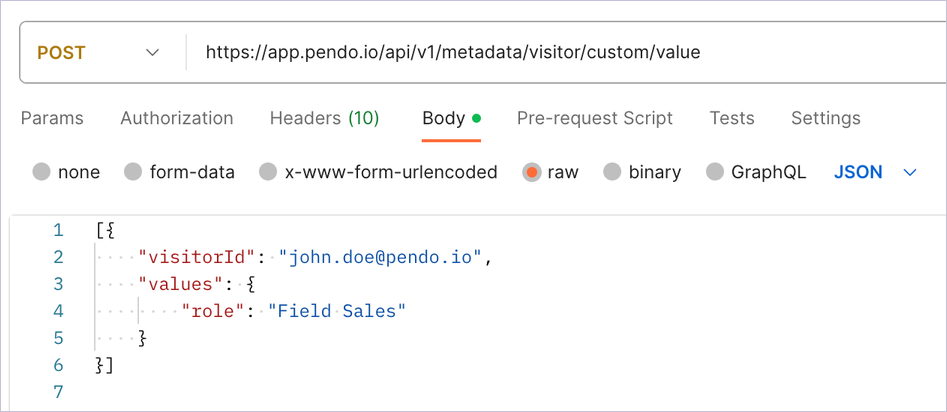Choose the GraphQL body option
The height and width of the screenshot is (412, 947).
tap(715, 172)
